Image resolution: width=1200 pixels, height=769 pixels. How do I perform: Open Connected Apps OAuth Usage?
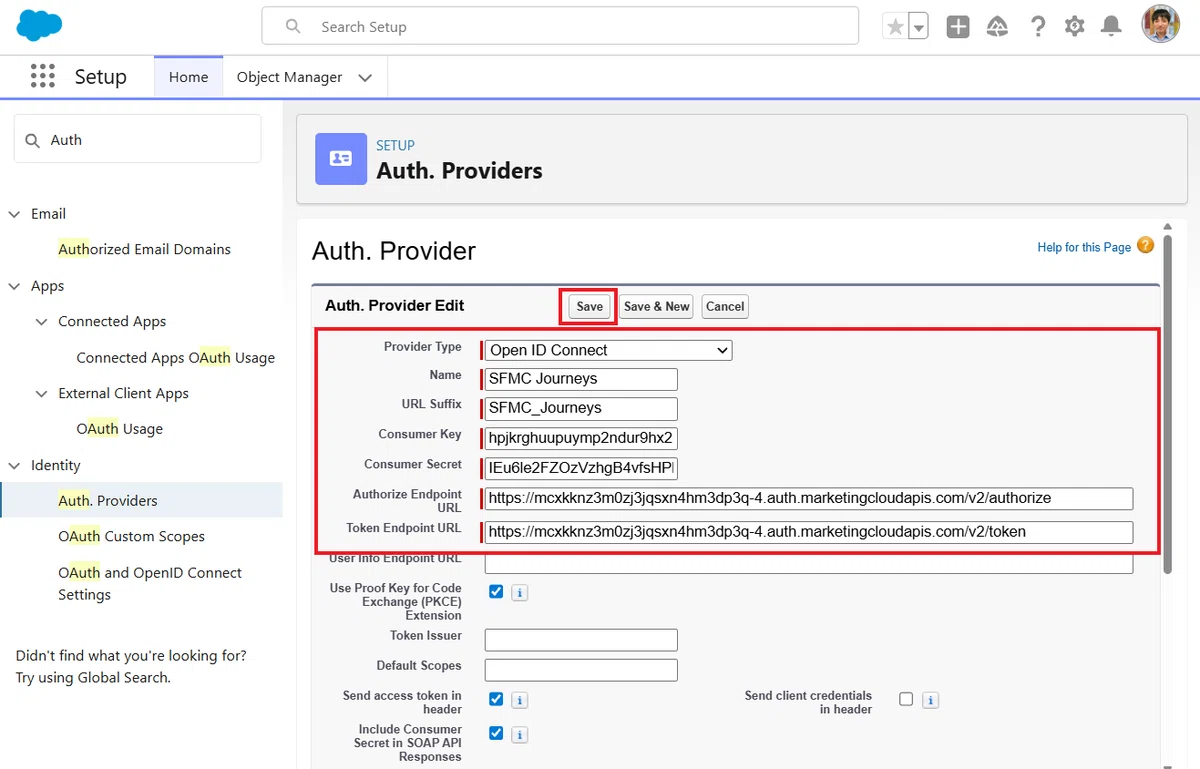[175, 357]
